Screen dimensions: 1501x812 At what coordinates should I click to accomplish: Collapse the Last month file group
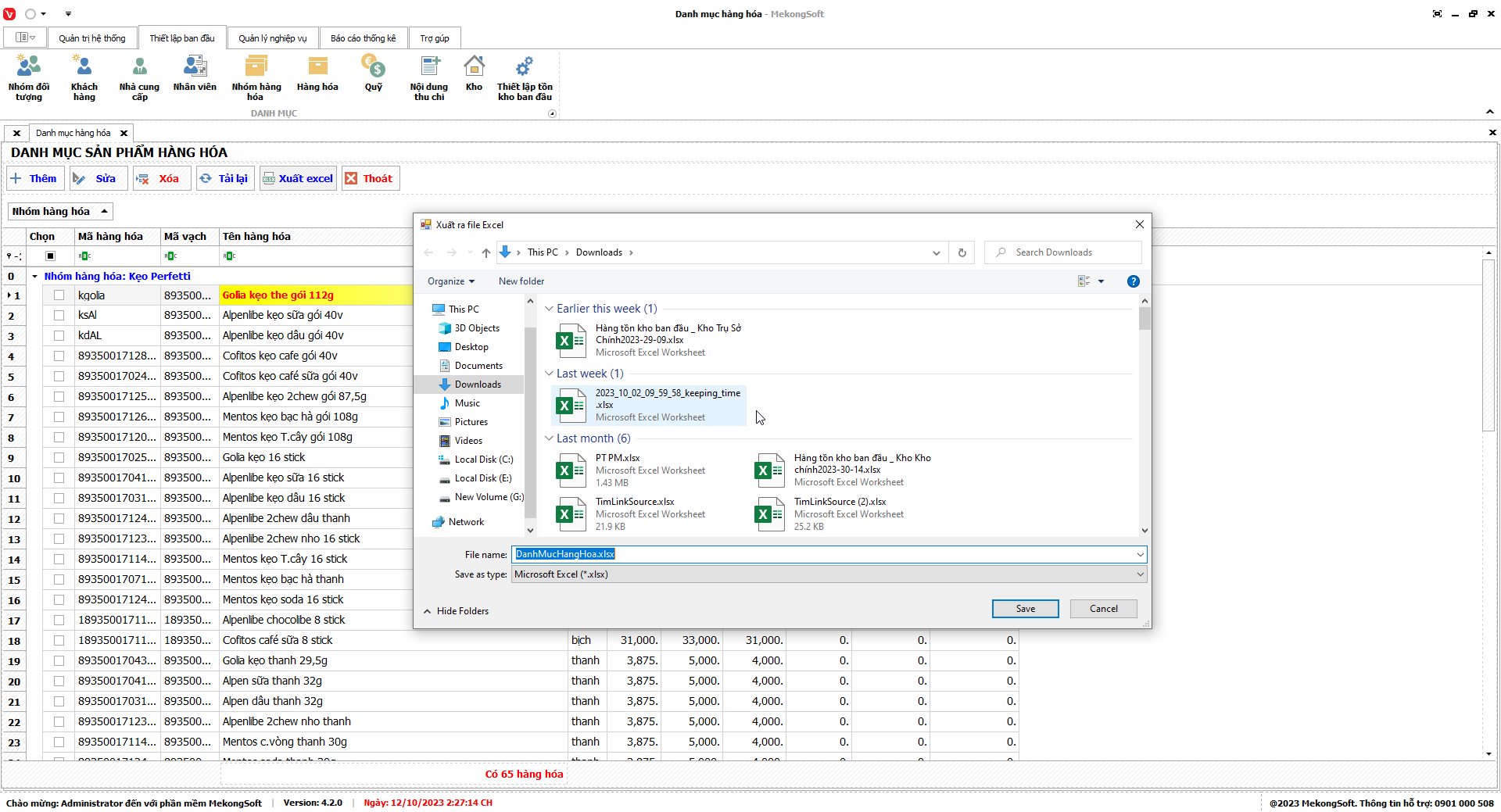[550, 438]
